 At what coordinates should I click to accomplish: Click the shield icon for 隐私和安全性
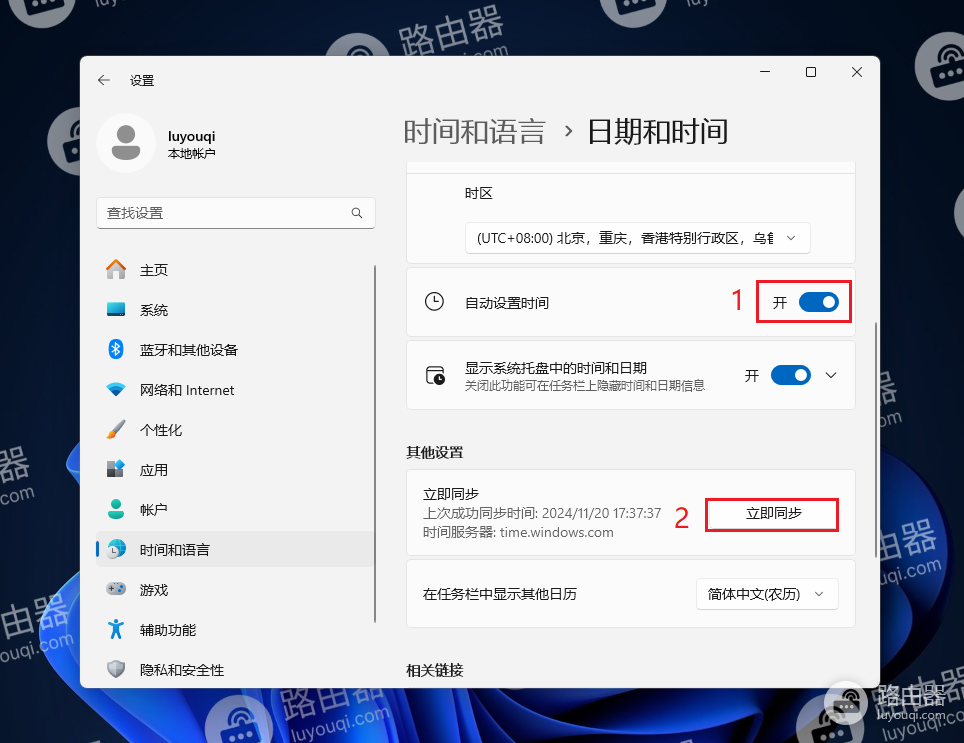click(116, 669)
